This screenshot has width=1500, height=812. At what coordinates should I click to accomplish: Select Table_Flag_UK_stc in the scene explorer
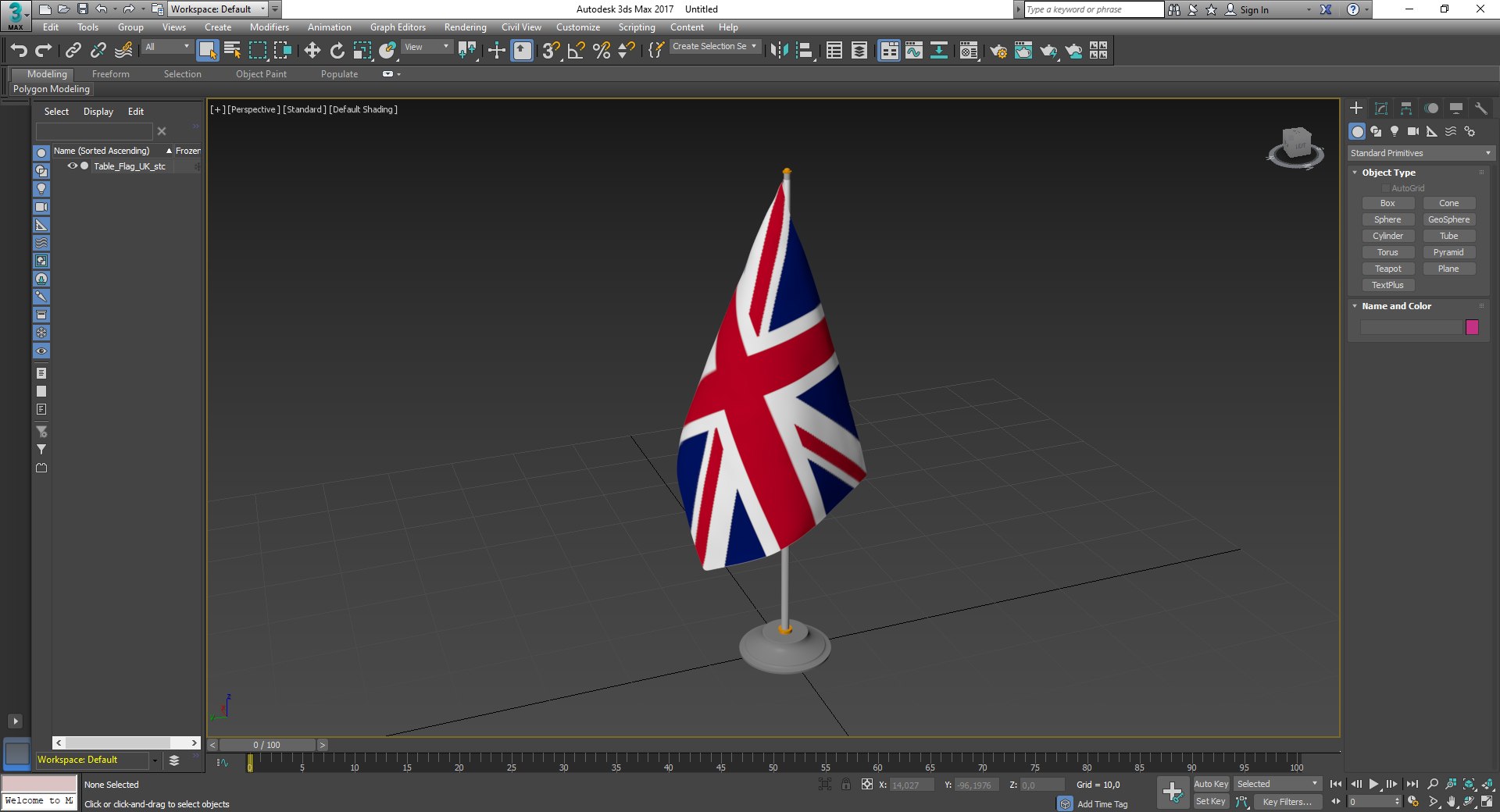pos(130,166)
